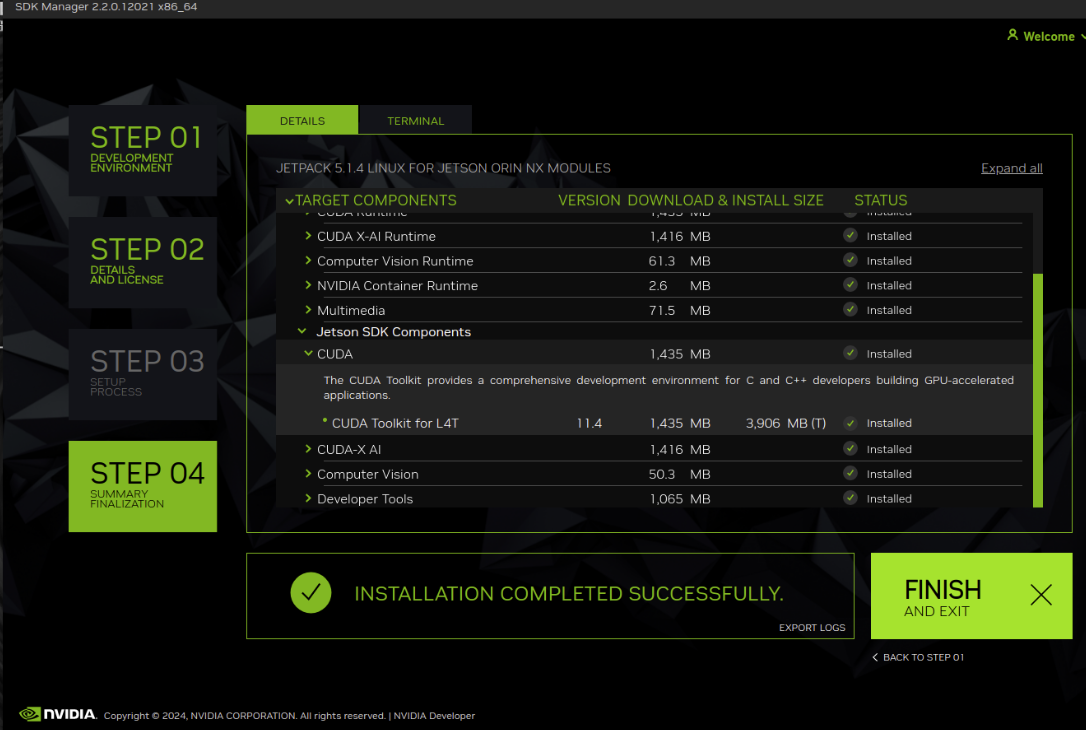Switch to the Details tab
Viewport: 1086px width, 730px height.
302,120
